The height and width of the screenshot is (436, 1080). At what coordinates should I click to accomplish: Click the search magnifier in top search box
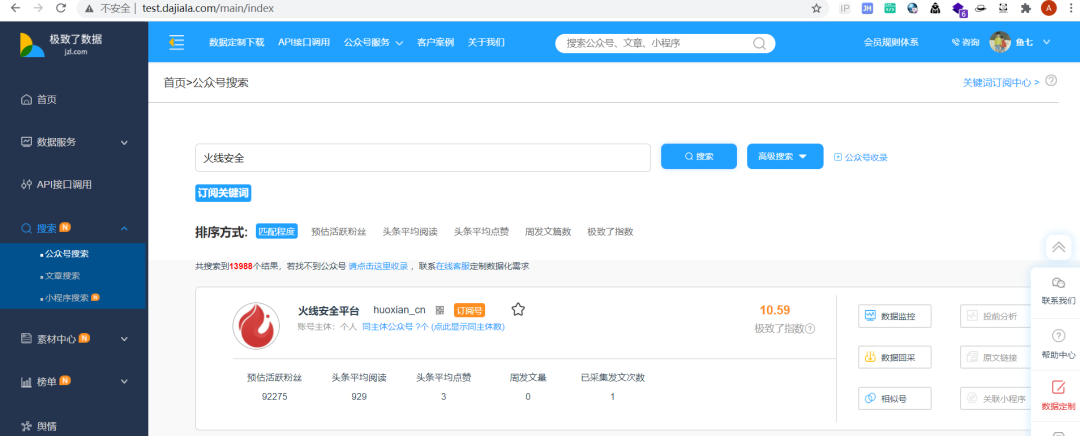(x=759, y=43)
